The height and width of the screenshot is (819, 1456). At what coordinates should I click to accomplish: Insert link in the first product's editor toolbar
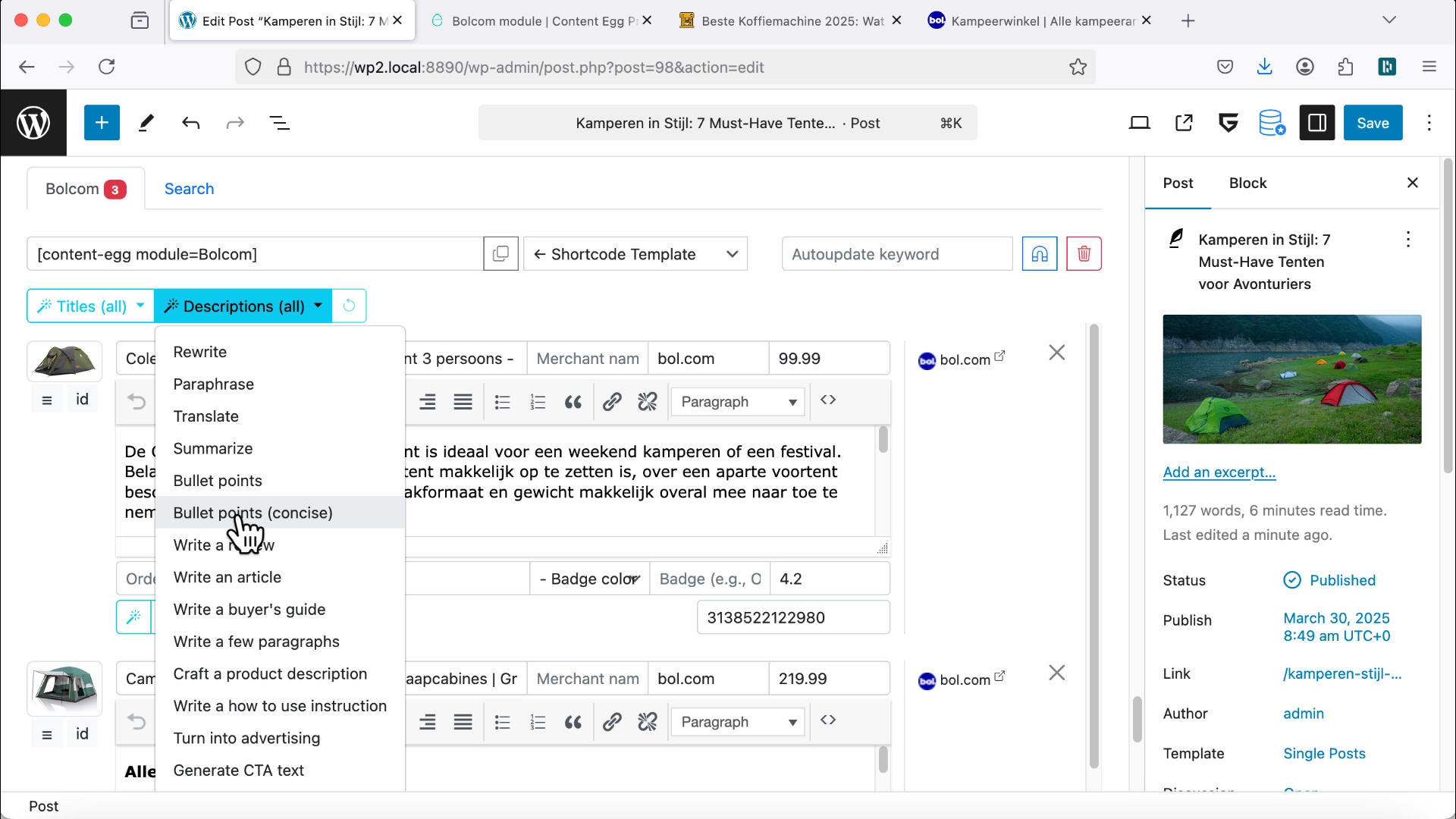coord(612,402)
